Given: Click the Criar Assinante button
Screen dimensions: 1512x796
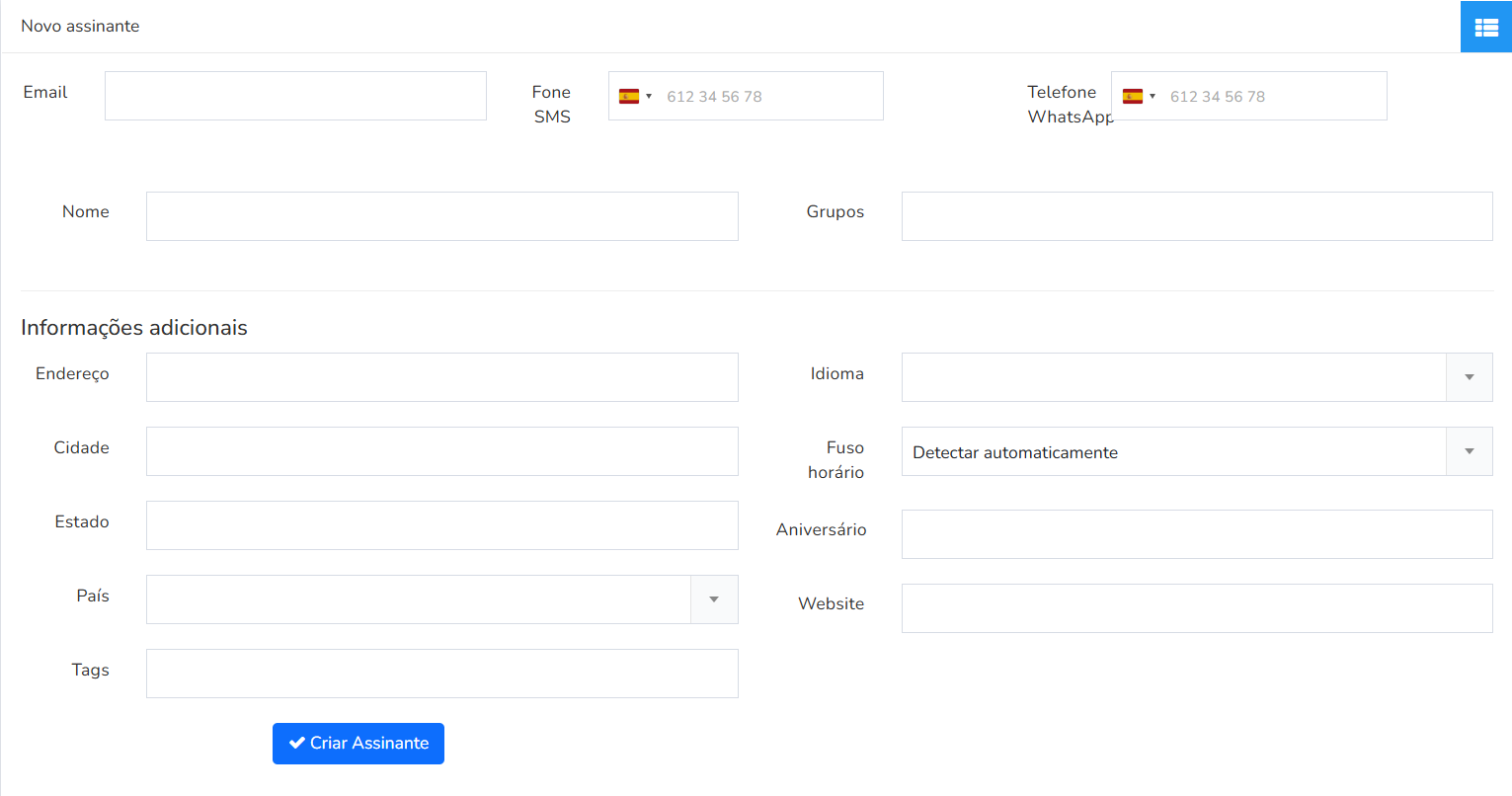Looking at the screenshot, I should tap(358, 743).
